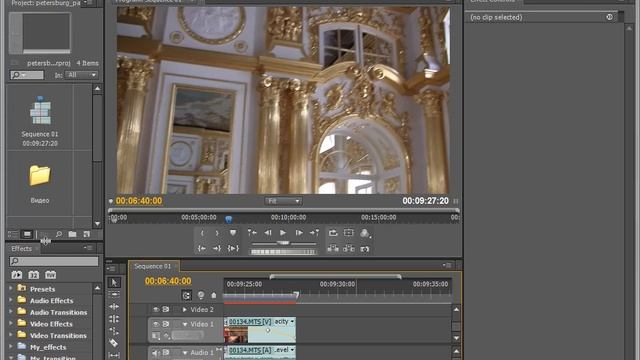Toggle the timeline Snap button
Viewport: 640px width, 360px height.
(x=187, y=295)
